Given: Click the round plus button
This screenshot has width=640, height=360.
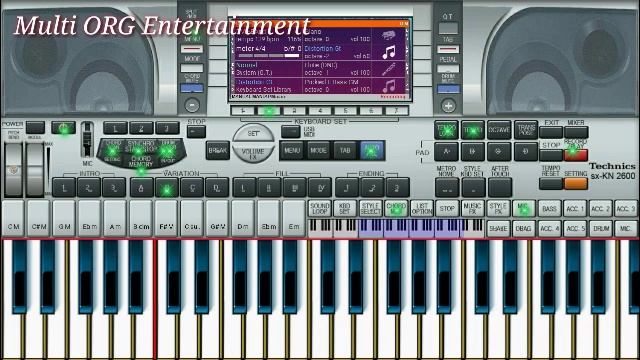Looking at the screenshot, I should pos(448,106).
